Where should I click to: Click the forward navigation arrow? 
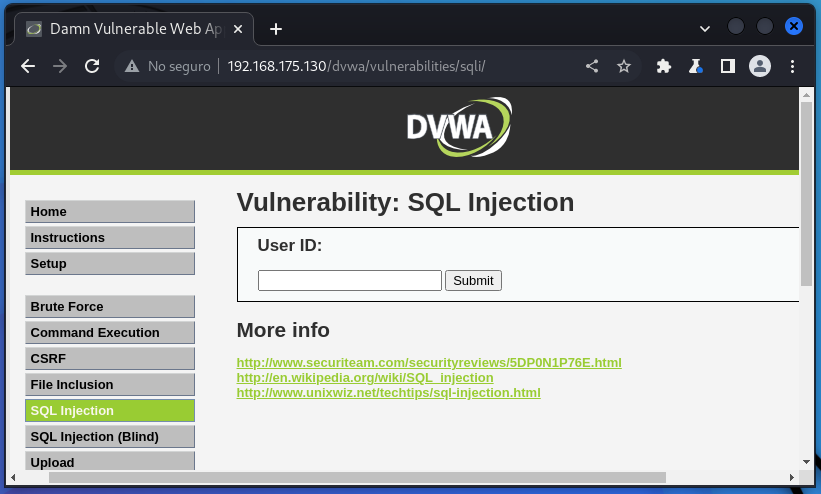(x=60, y=66)
